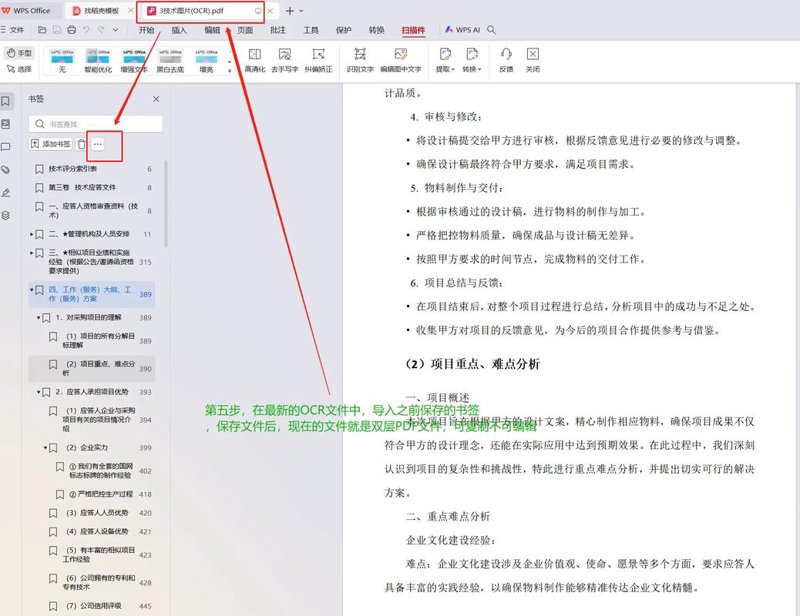Close the 书签 bookmark panel
Viewport: 800px width, 616px height.
coord(156,99)
